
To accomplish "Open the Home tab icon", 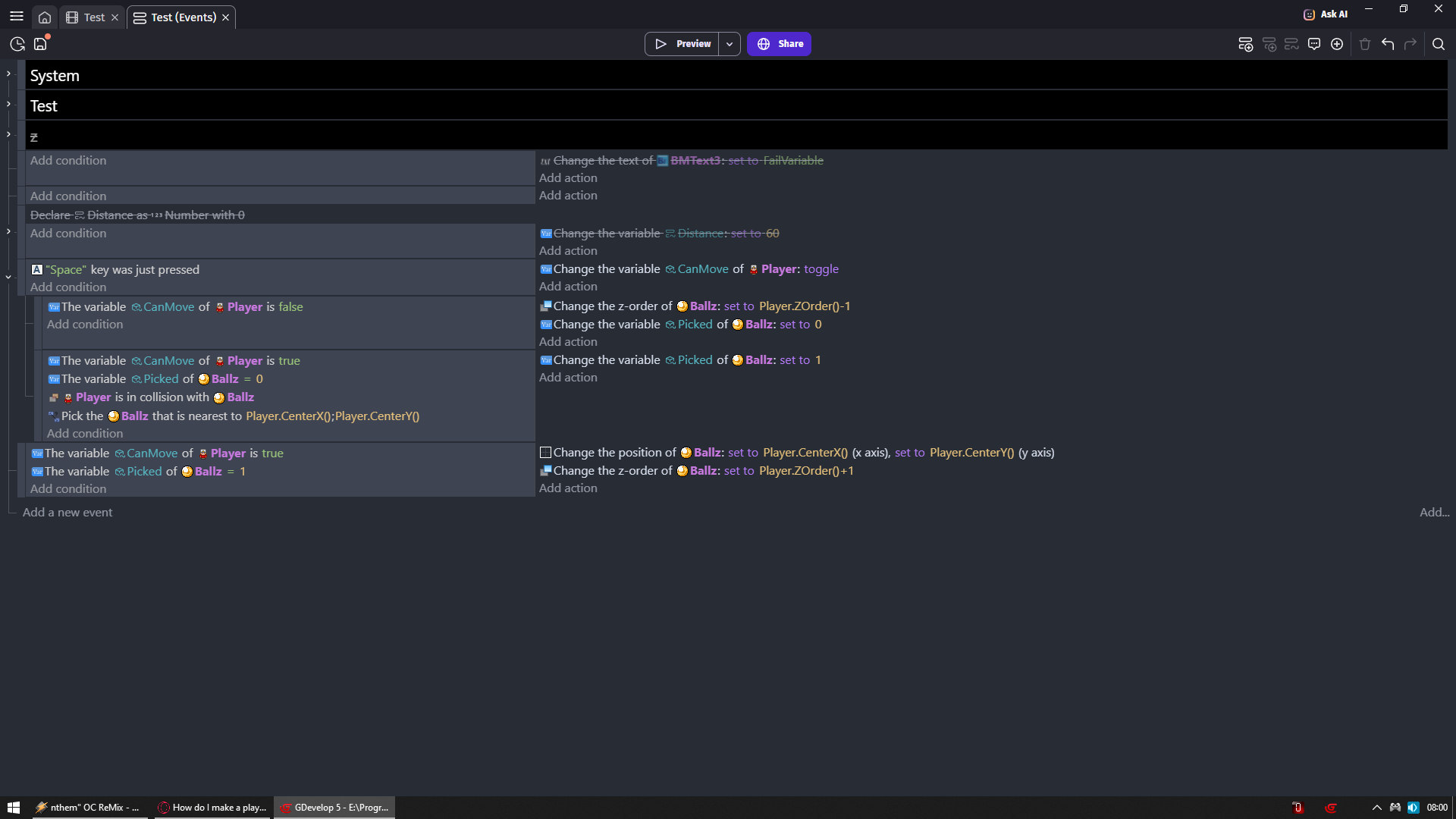I will tap(45, 17).
